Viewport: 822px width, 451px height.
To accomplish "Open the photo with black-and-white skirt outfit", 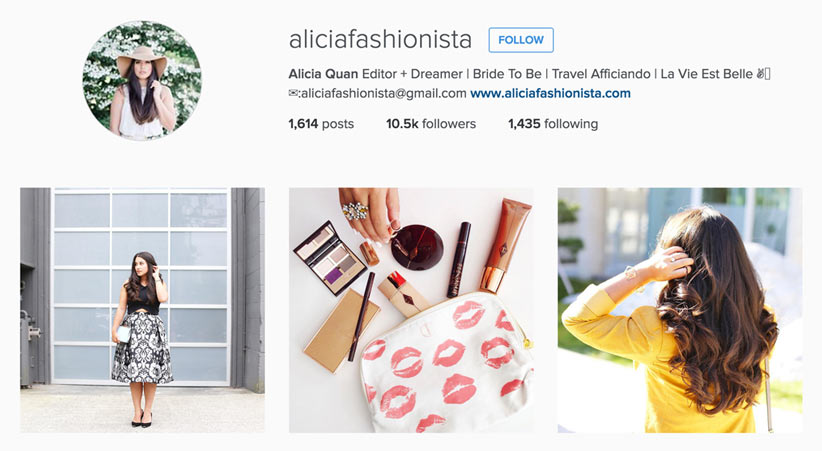I will click(x=143, y=310).
